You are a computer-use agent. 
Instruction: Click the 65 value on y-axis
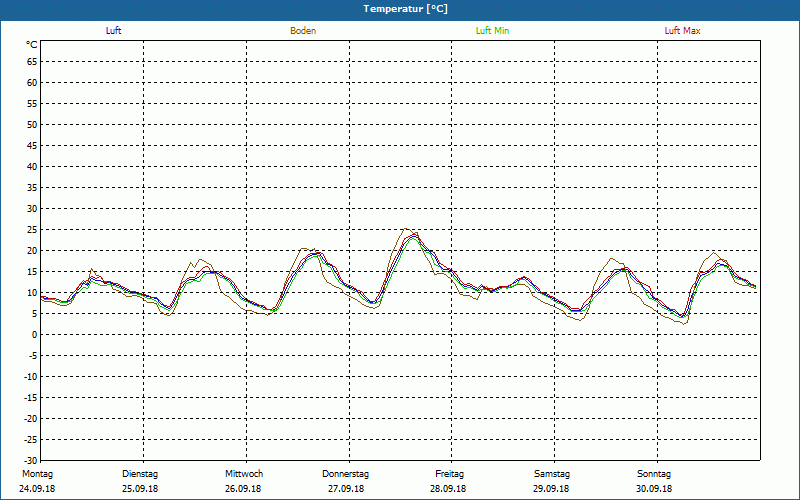tap(32, 62)
